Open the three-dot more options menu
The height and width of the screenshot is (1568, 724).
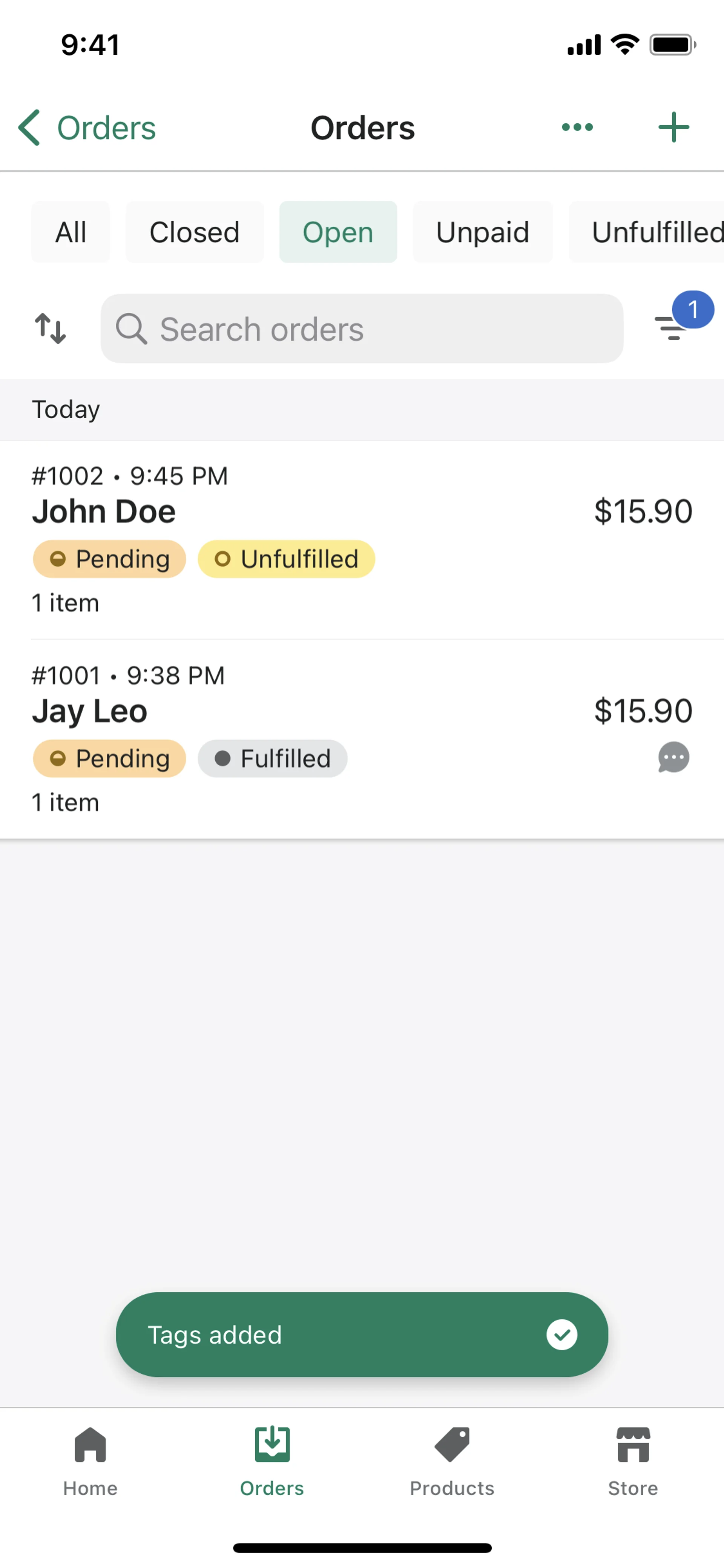tap(577, 127)
